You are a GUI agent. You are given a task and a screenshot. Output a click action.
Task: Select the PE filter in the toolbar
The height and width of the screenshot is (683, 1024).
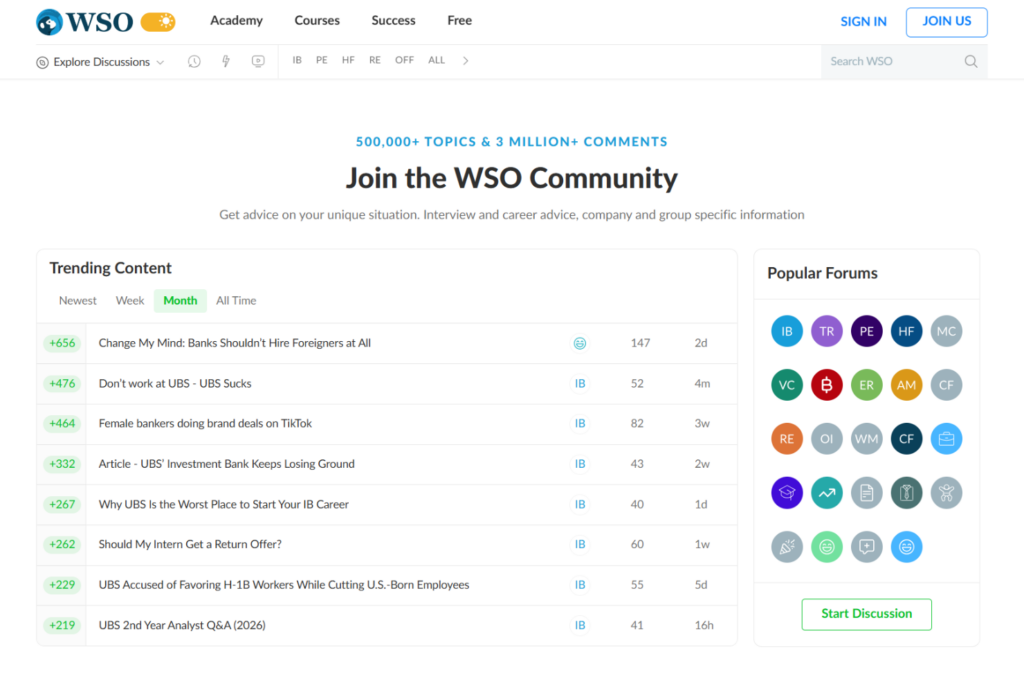pyautogui.click(x=321, y=60)
